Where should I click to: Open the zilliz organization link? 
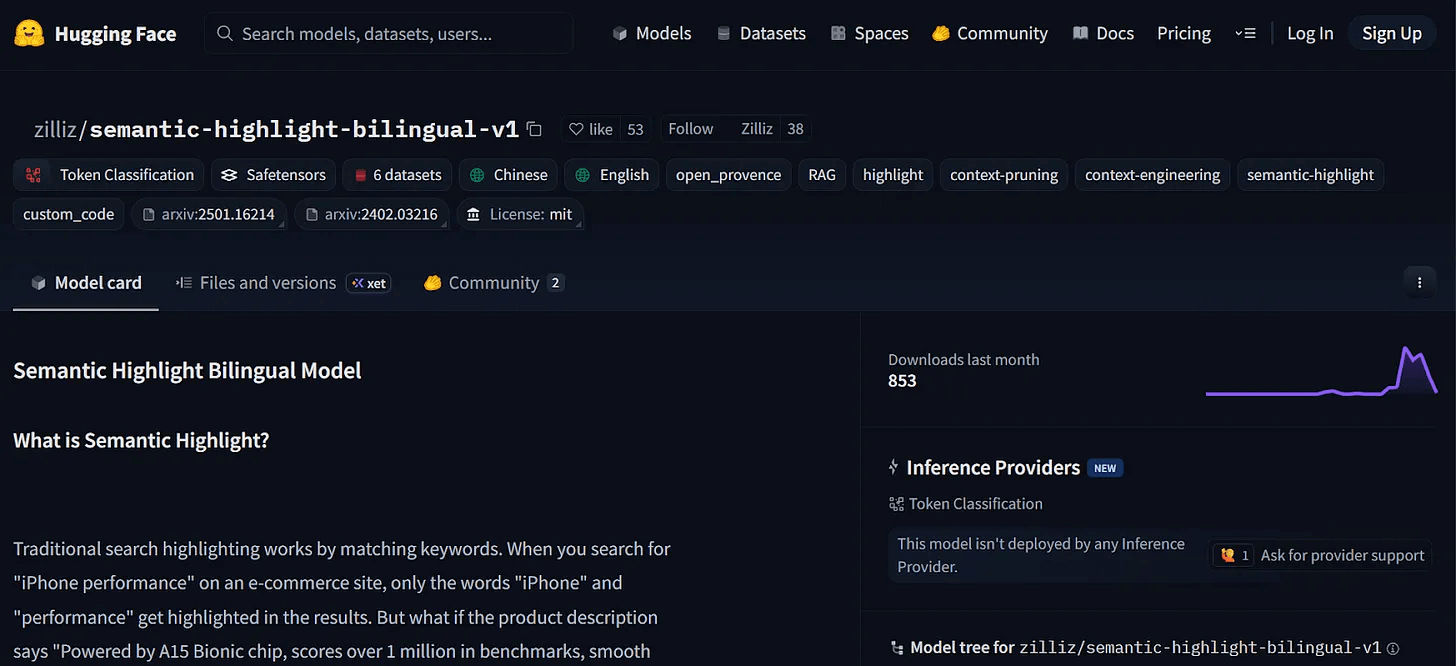coord(56,129)
